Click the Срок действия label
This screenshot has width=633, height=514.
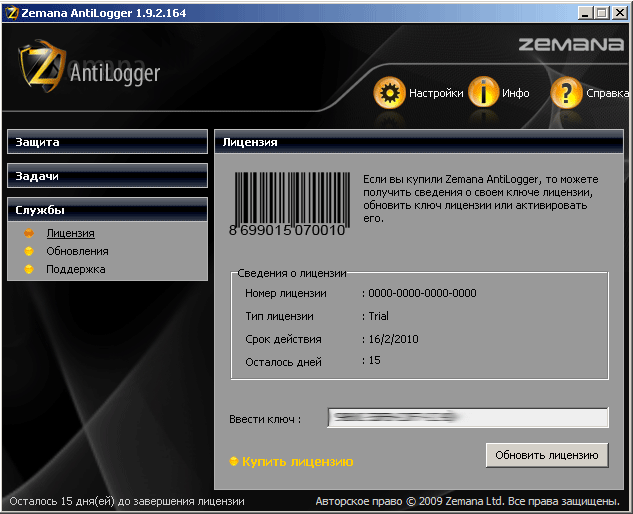pos(283,339)
